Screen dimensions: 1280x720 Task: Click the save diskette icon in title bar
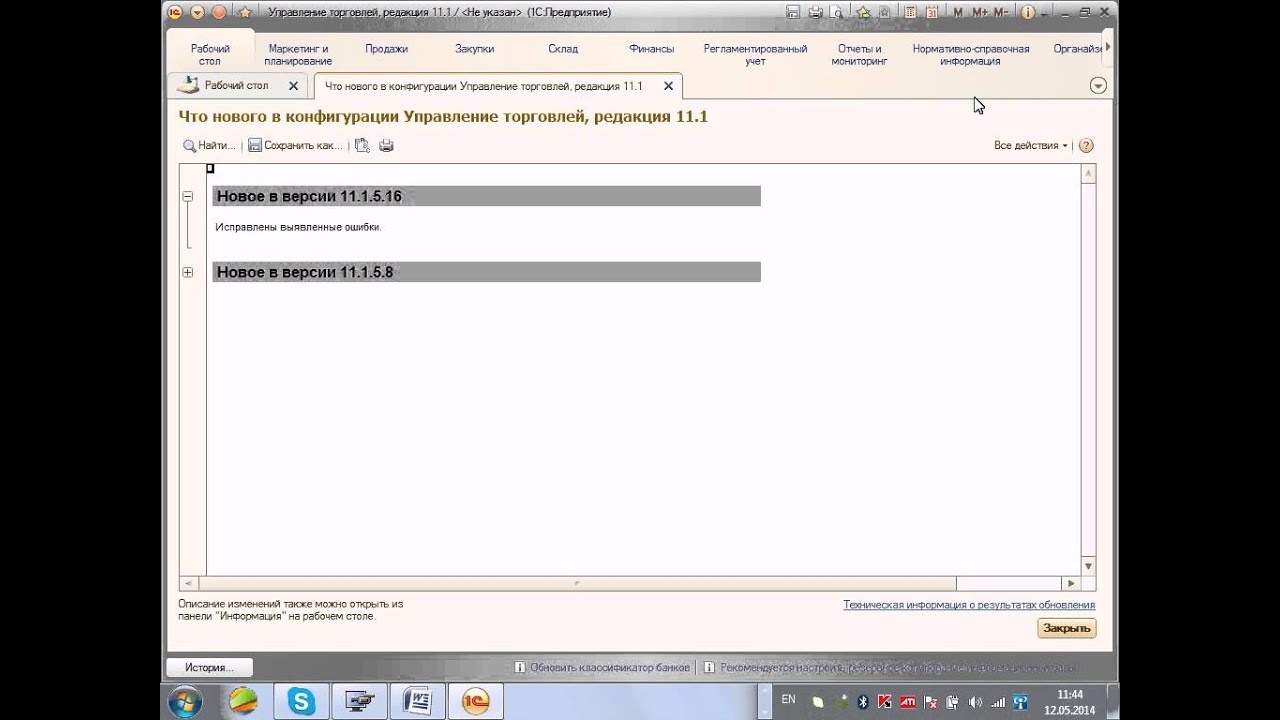click(793, 12)
